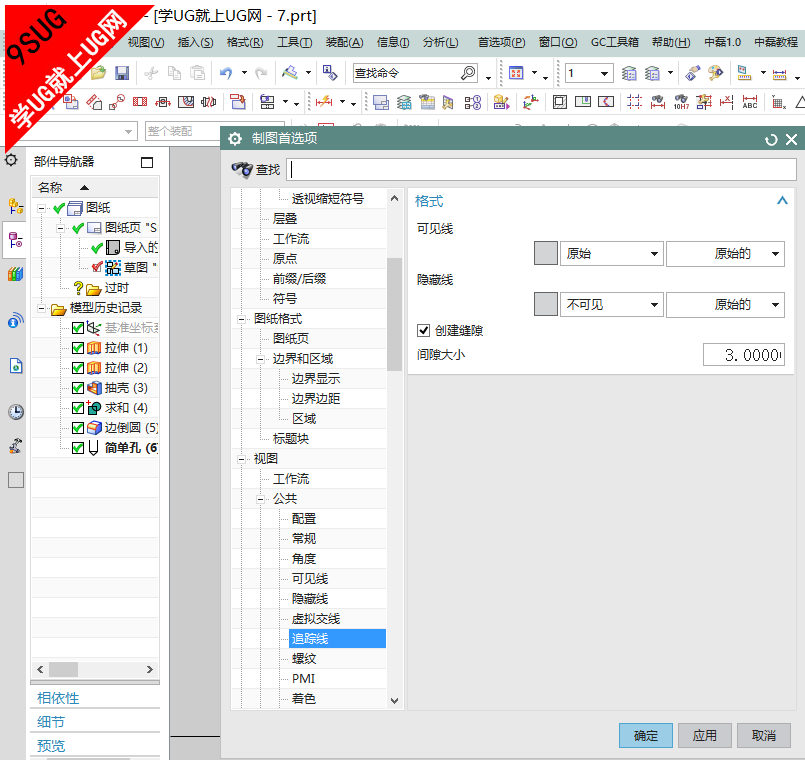Click the Redo arrow icon
This screenshot has height=760, width=805.
click(261, 73)
